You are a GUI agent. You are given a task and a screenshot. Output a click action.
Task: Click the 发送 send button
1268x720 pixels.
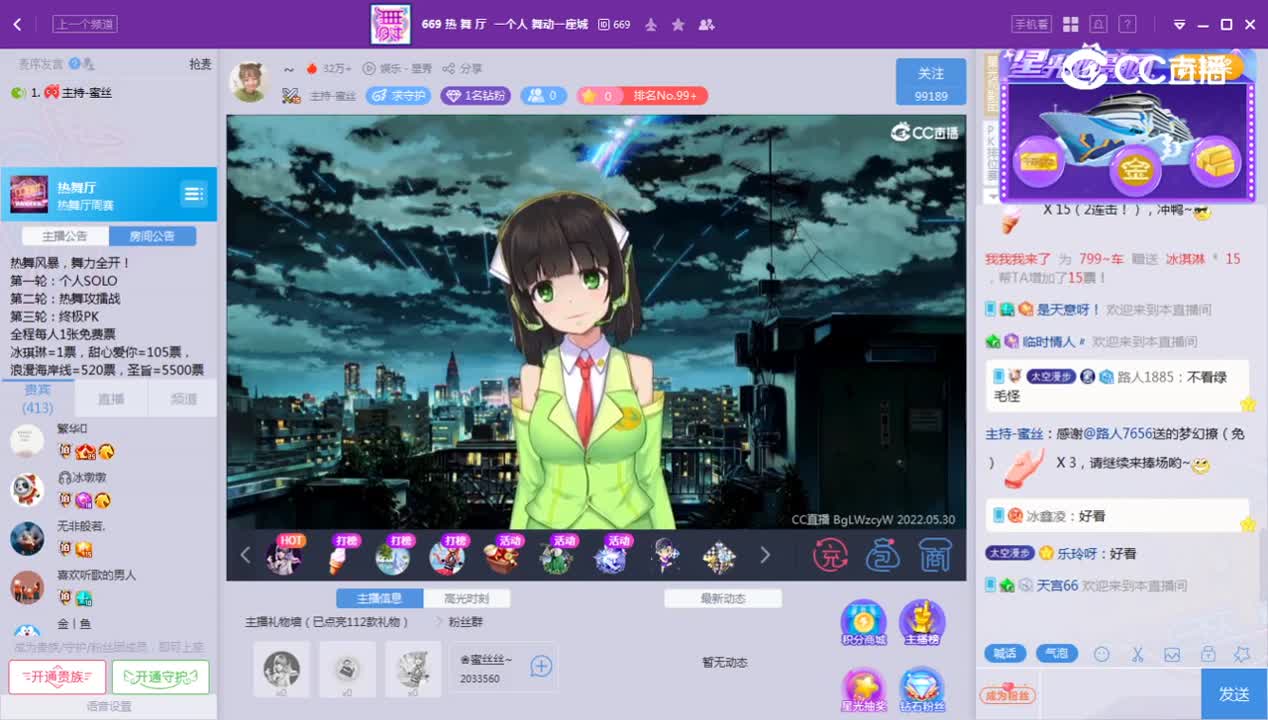pyautogui.click(x=1234, y=694)
